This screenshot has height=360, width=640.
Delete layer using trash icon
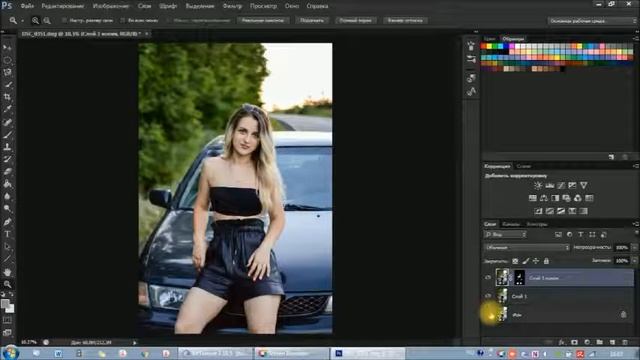pos(625,342)
